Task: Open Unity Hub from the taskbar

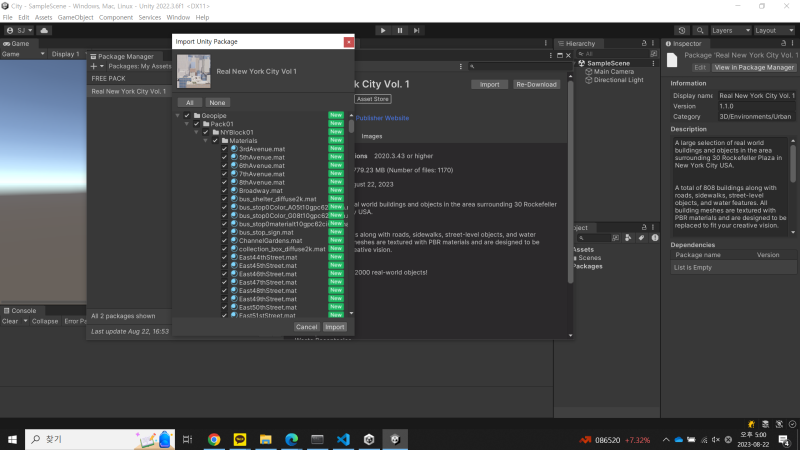Action: coord(369,439)
